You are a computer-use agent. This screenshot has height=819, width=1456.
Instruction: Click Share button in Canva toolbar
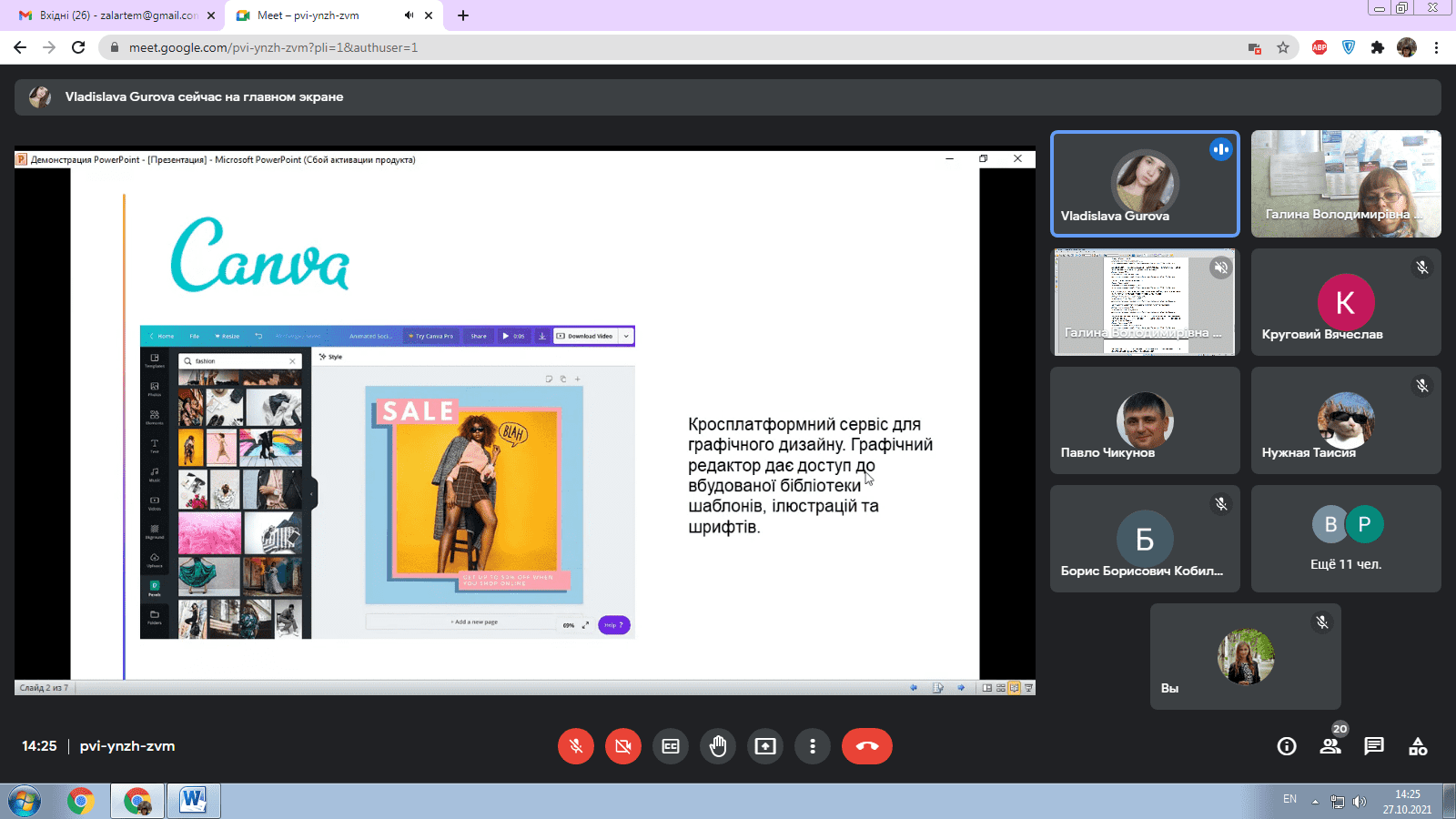[x=479, y=336]
